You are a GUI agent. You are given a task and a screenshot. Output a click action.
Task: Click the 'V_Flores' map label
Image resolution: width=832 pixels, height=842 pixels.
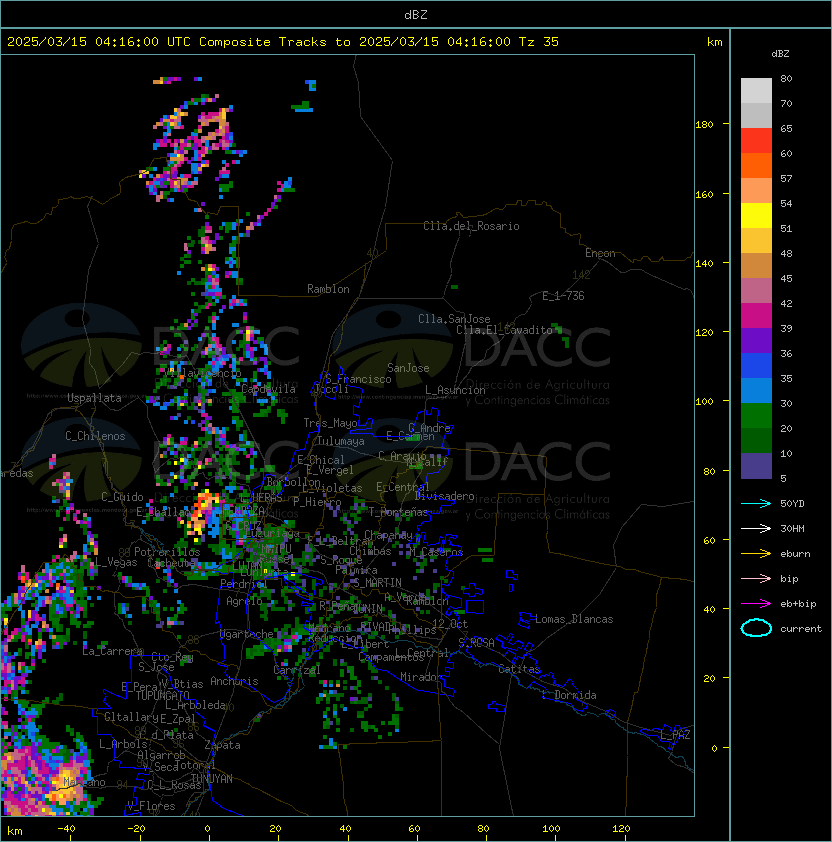coord(151,806)
